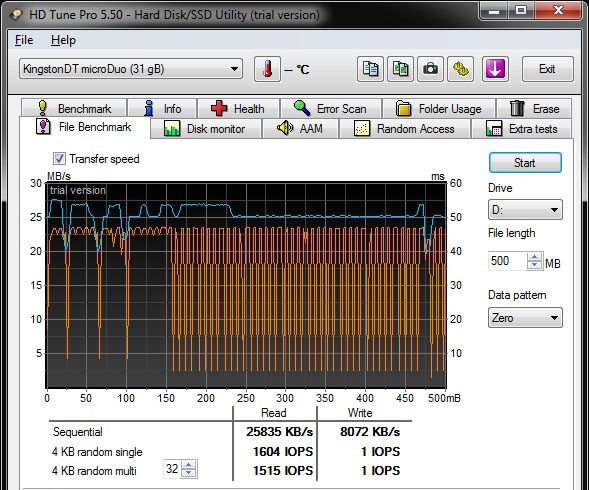Open the Help menu
The image size is (589, 490).
63,40
